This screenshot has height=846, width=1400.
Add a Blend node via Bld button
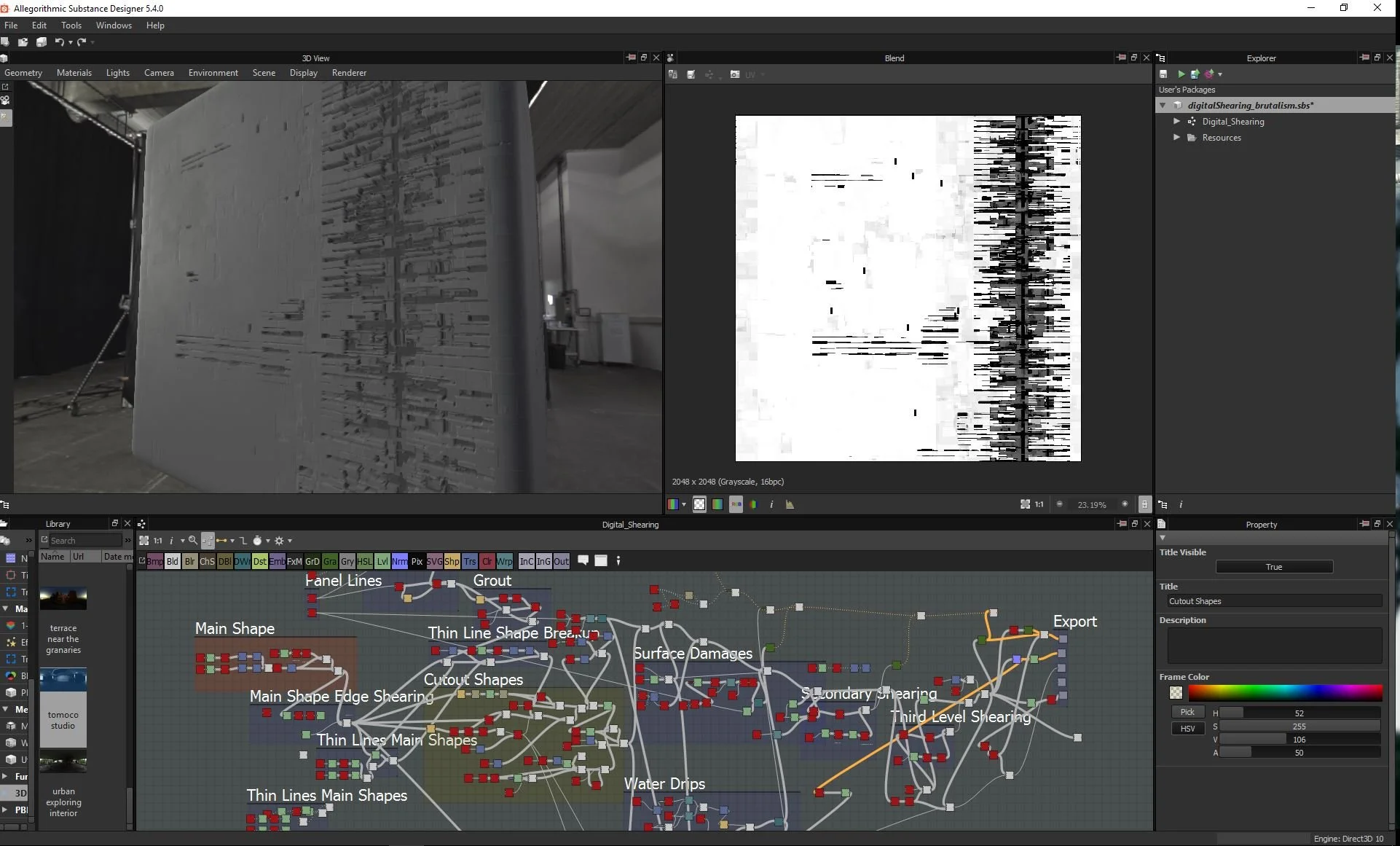click(x=172, y=561)
